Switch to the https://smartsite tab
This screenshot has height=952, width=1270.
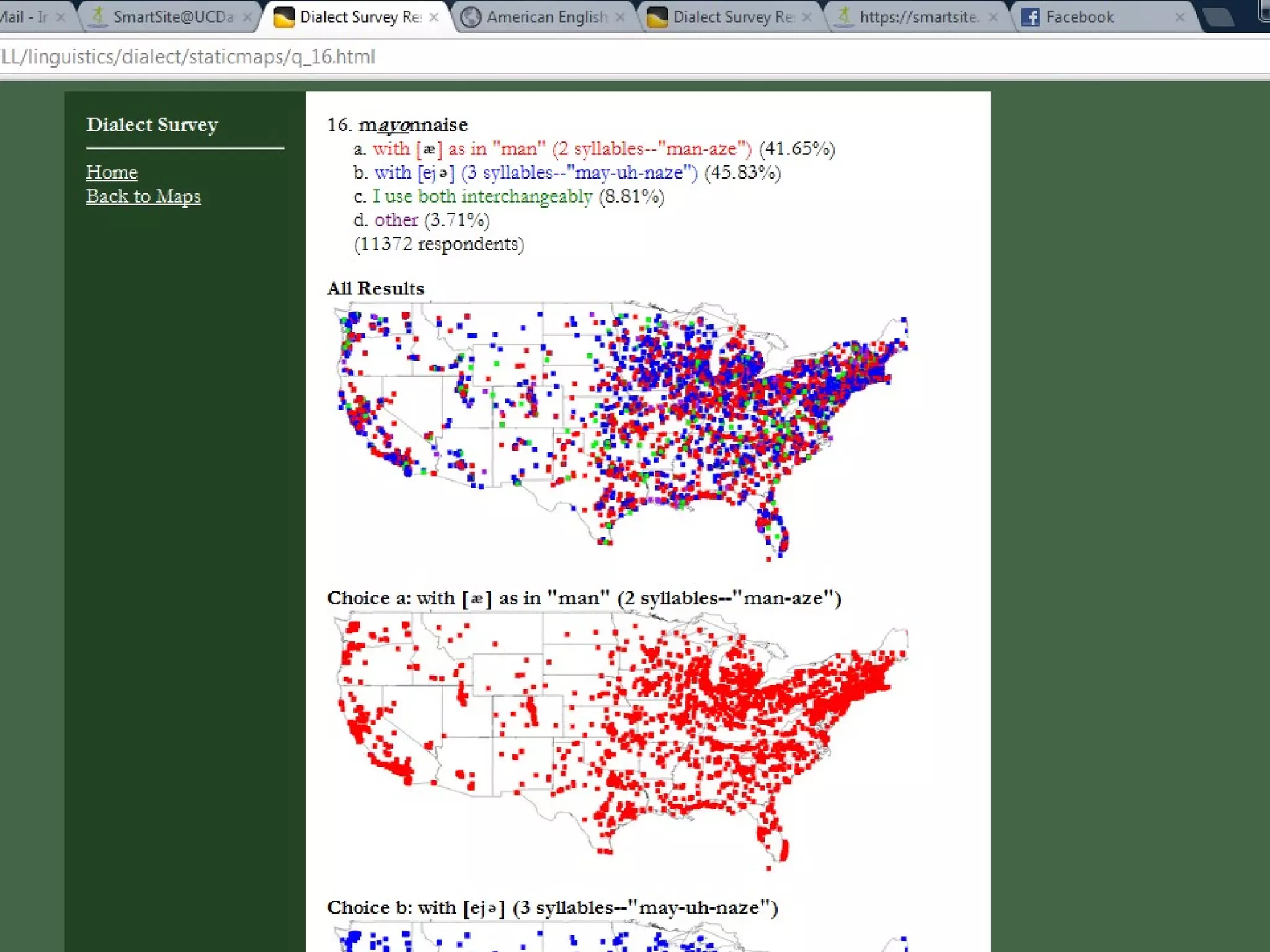click(x=919, y=17)
